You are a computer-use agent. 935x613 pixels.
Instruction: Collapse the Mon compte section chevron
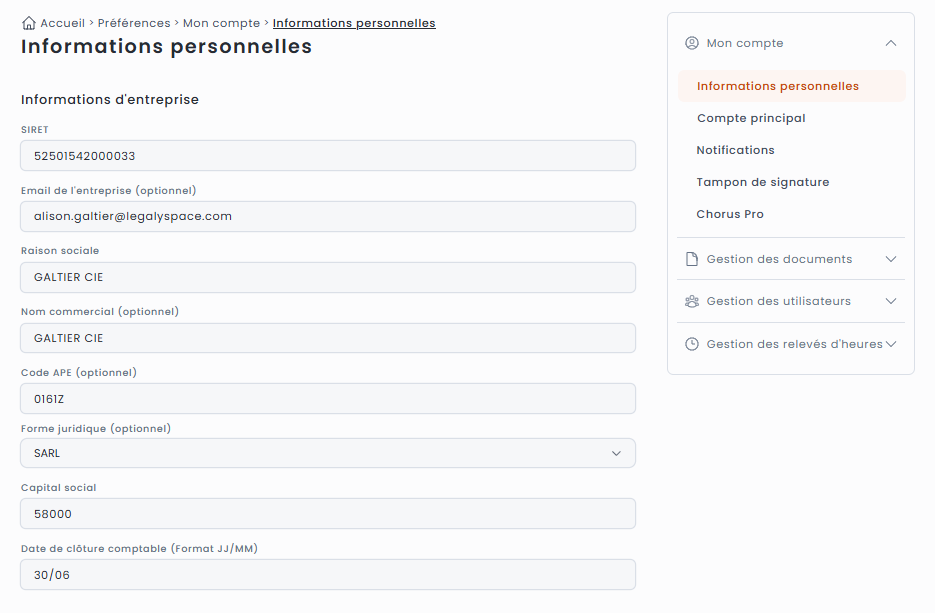[891, 43]
